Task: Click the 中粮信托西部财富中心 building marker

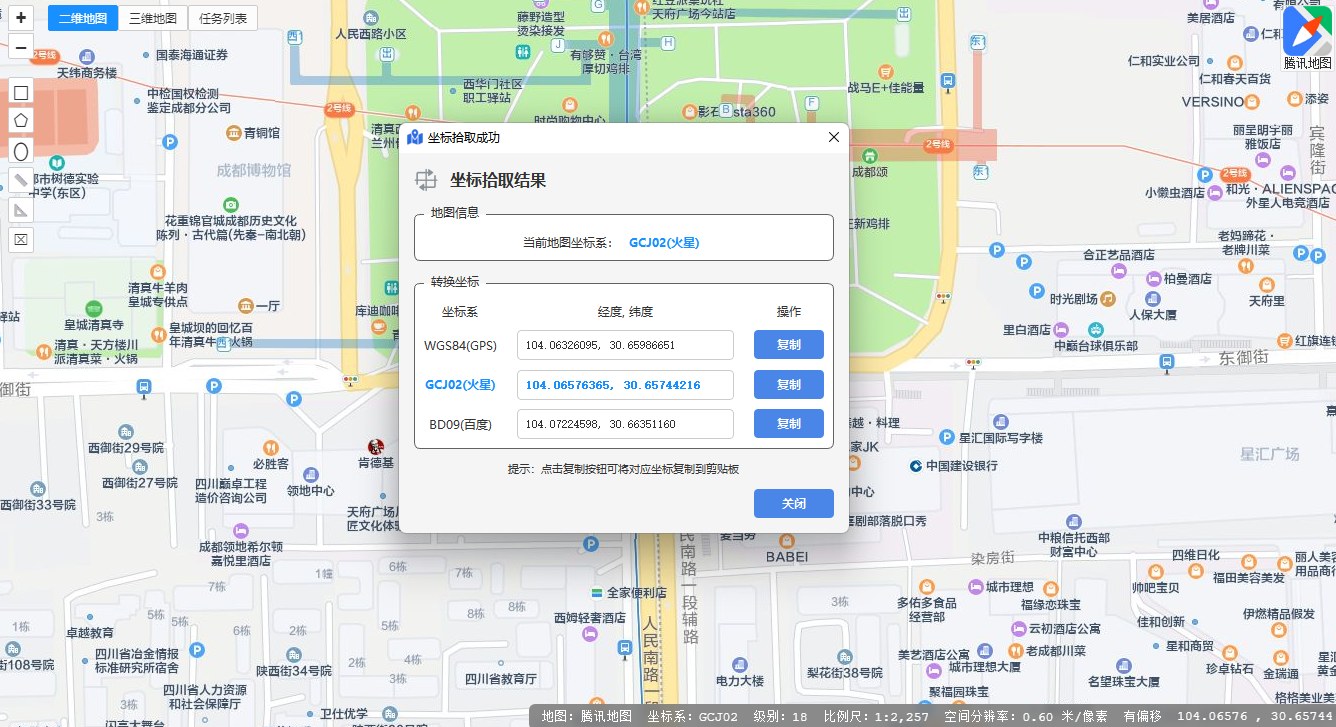Action: tap(1074, 521)
